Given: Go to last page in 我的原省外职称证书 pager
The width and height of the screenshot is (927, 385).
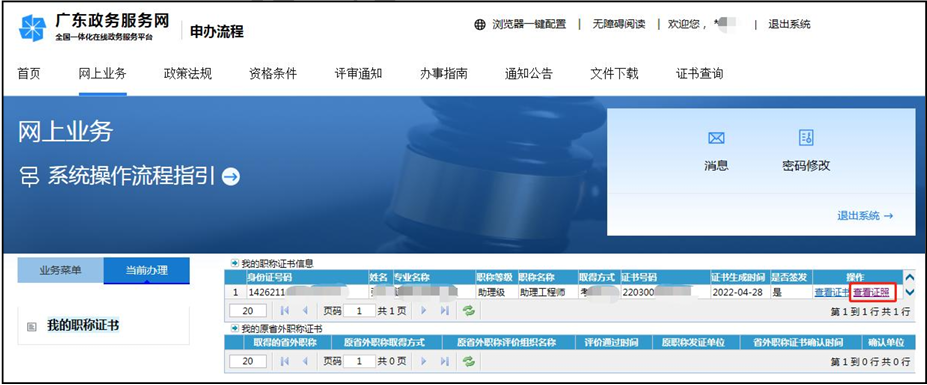Looking at the screenshot, I should point(445,361).
